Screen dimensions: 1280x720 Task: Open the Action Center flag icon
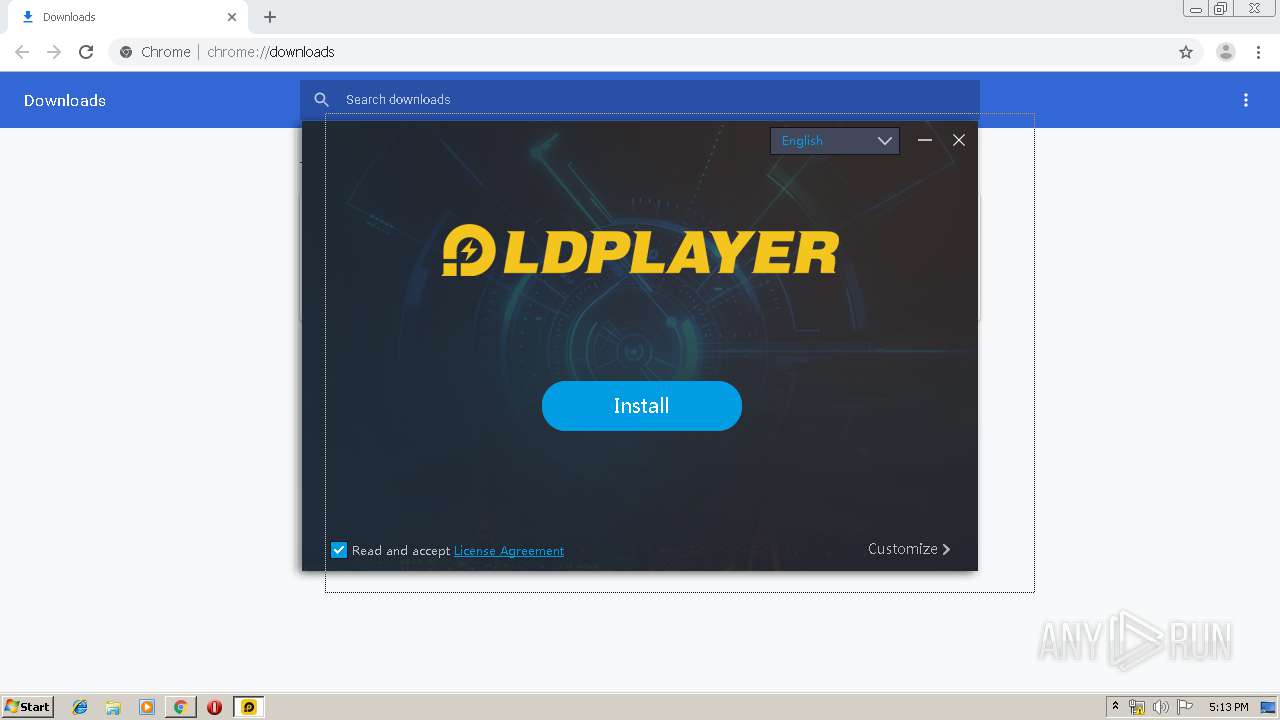[1185, 707]
